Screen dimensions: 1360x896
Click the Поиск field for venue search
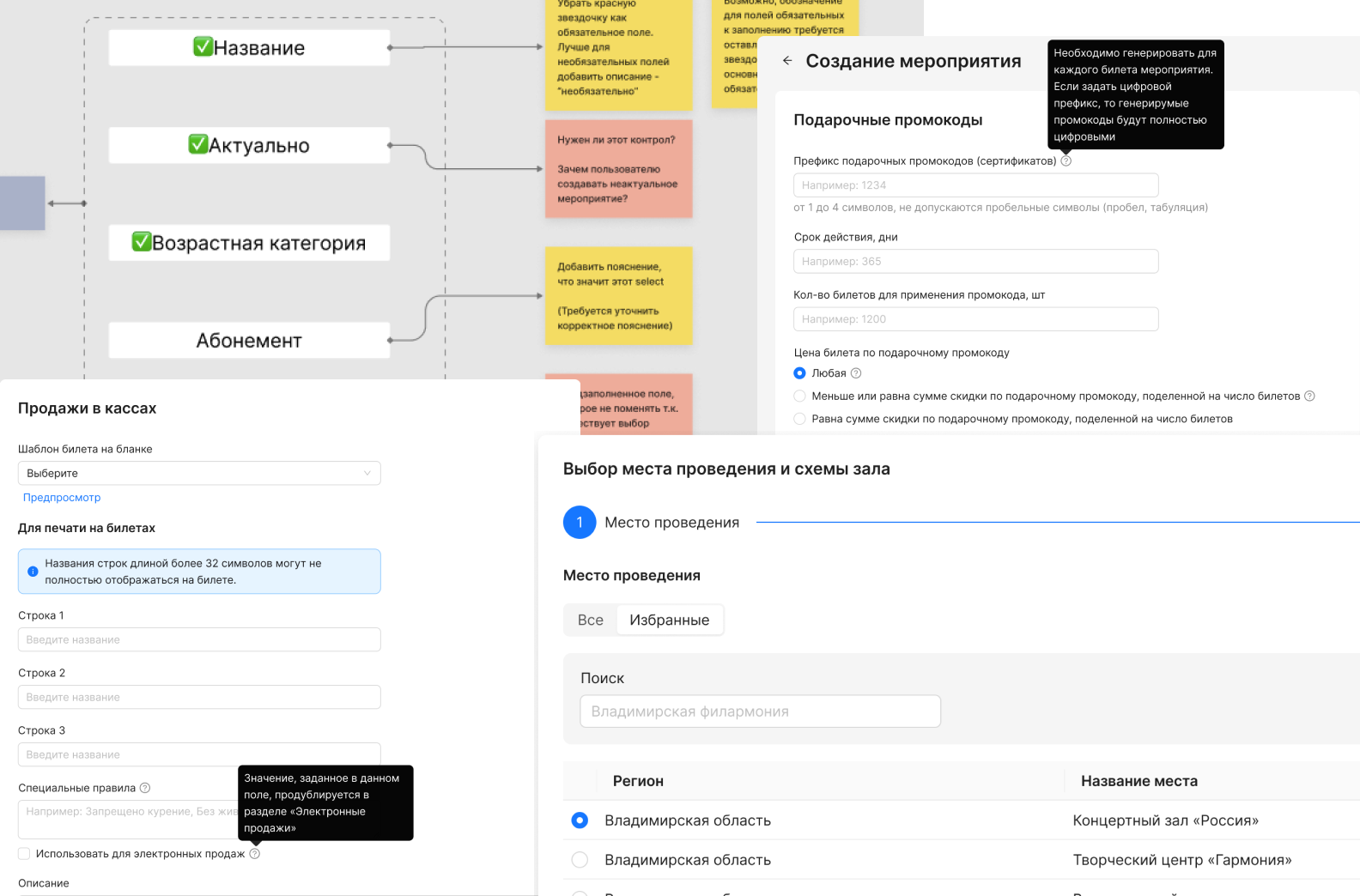coord(760,711)
